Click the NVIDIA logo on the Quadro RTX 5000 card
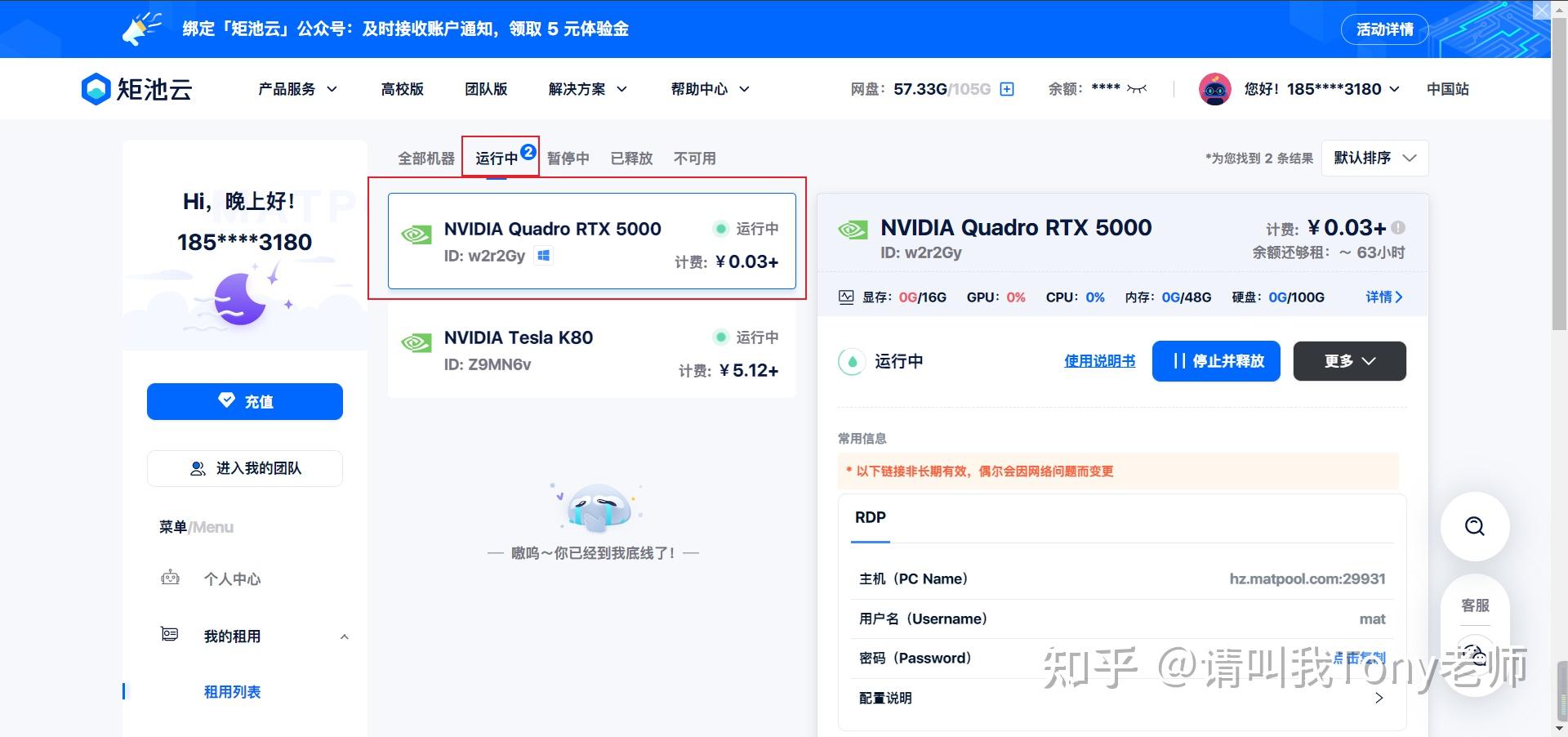 tap(416, 235)
